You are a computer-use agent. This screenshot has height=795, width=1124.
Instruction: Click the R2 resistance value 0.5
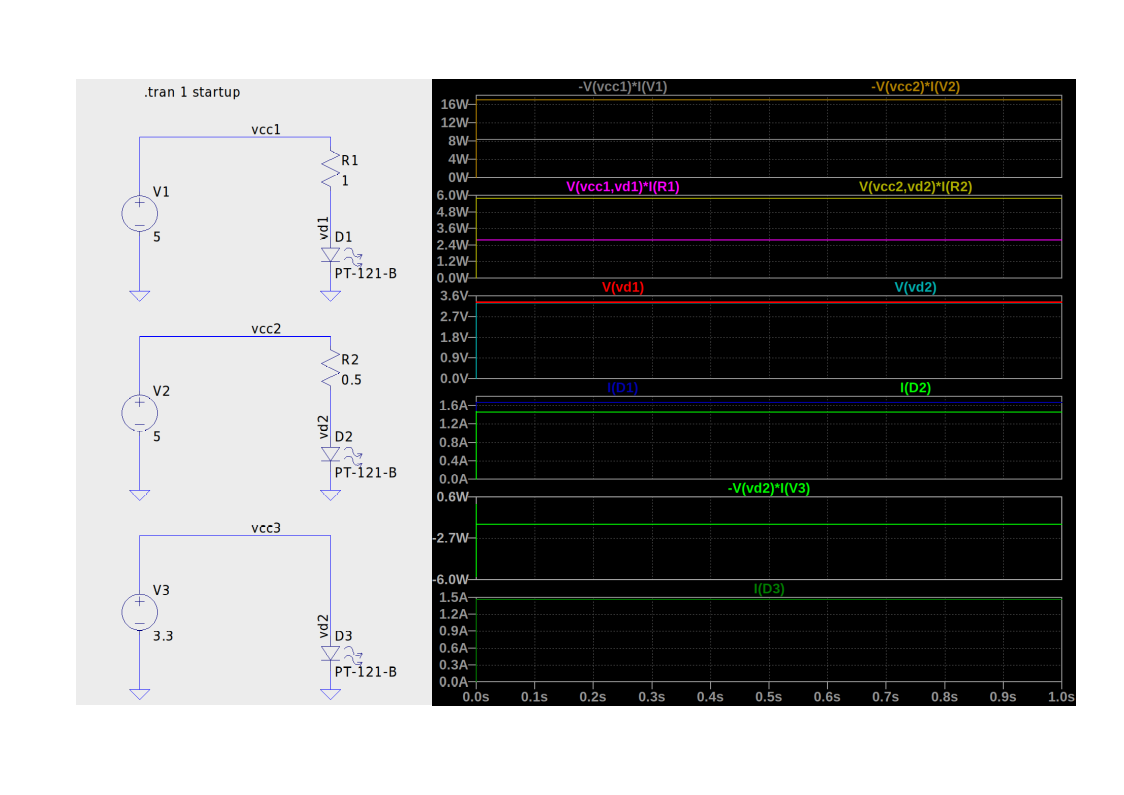click(x=351, y=380)
